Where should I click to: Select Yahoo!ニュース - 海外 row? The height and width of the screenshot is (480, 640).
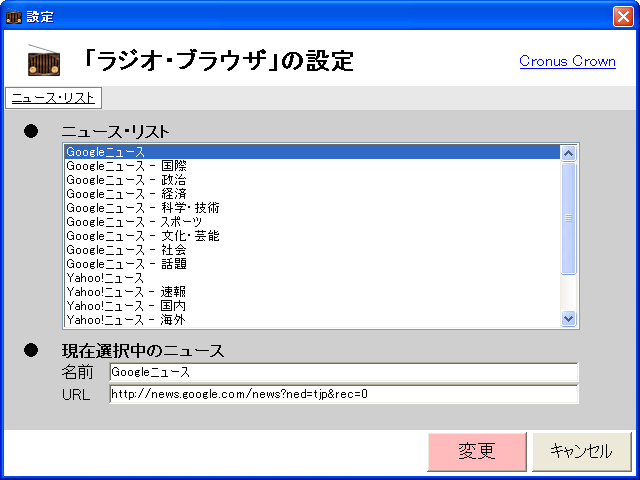click(313, 320)
